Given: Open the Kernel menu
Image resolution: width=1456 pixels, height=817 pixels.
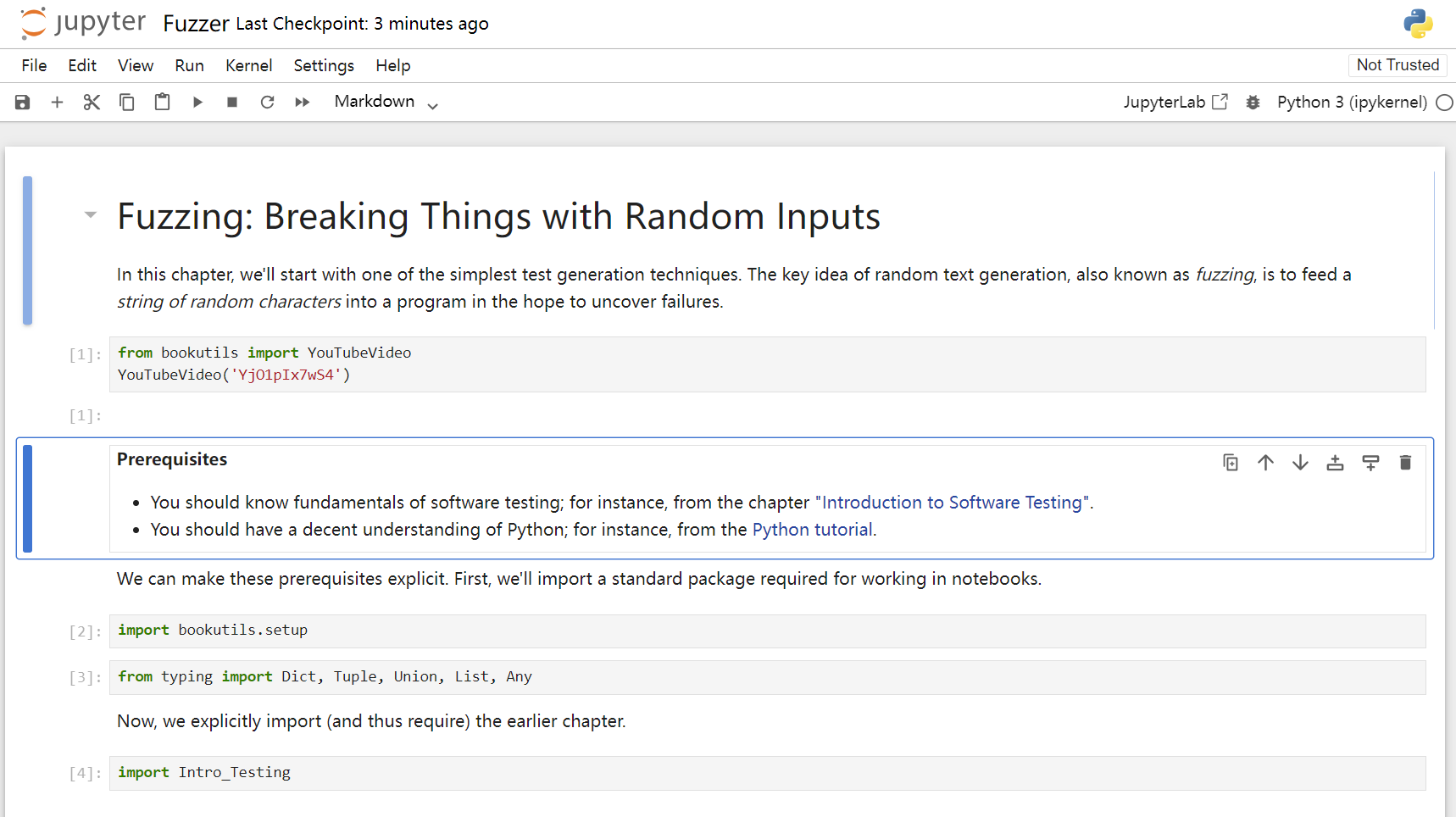Looking at the screenshot, I should 248,65.
